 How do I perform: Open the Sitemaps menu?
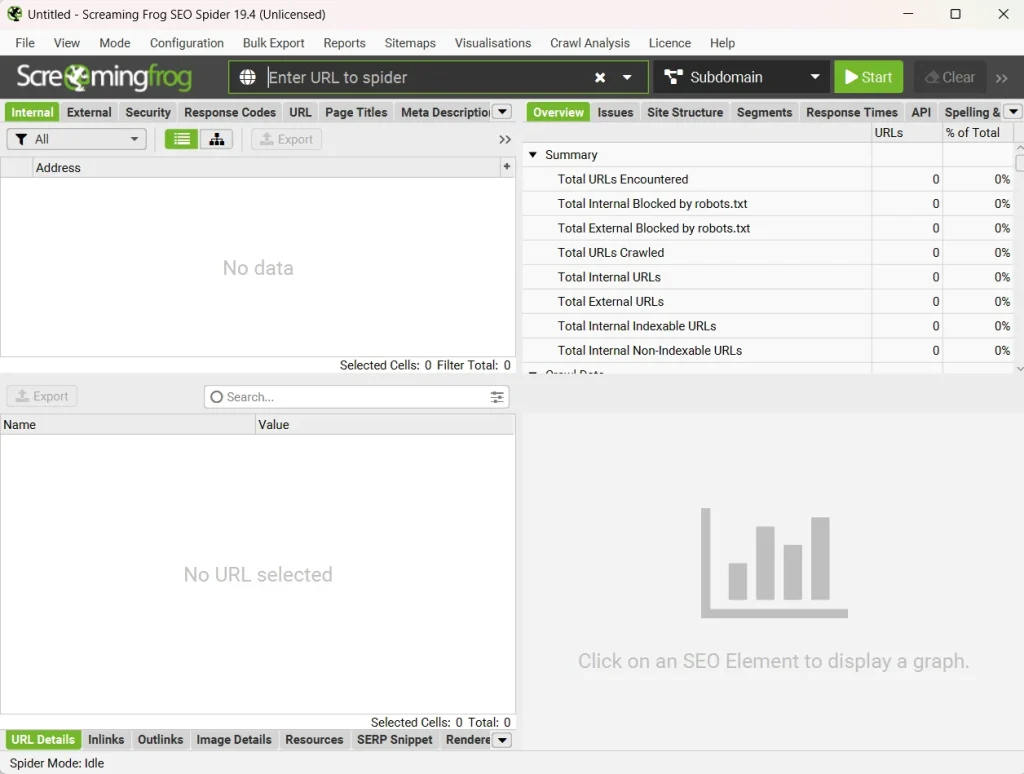[x=410, y=42]
